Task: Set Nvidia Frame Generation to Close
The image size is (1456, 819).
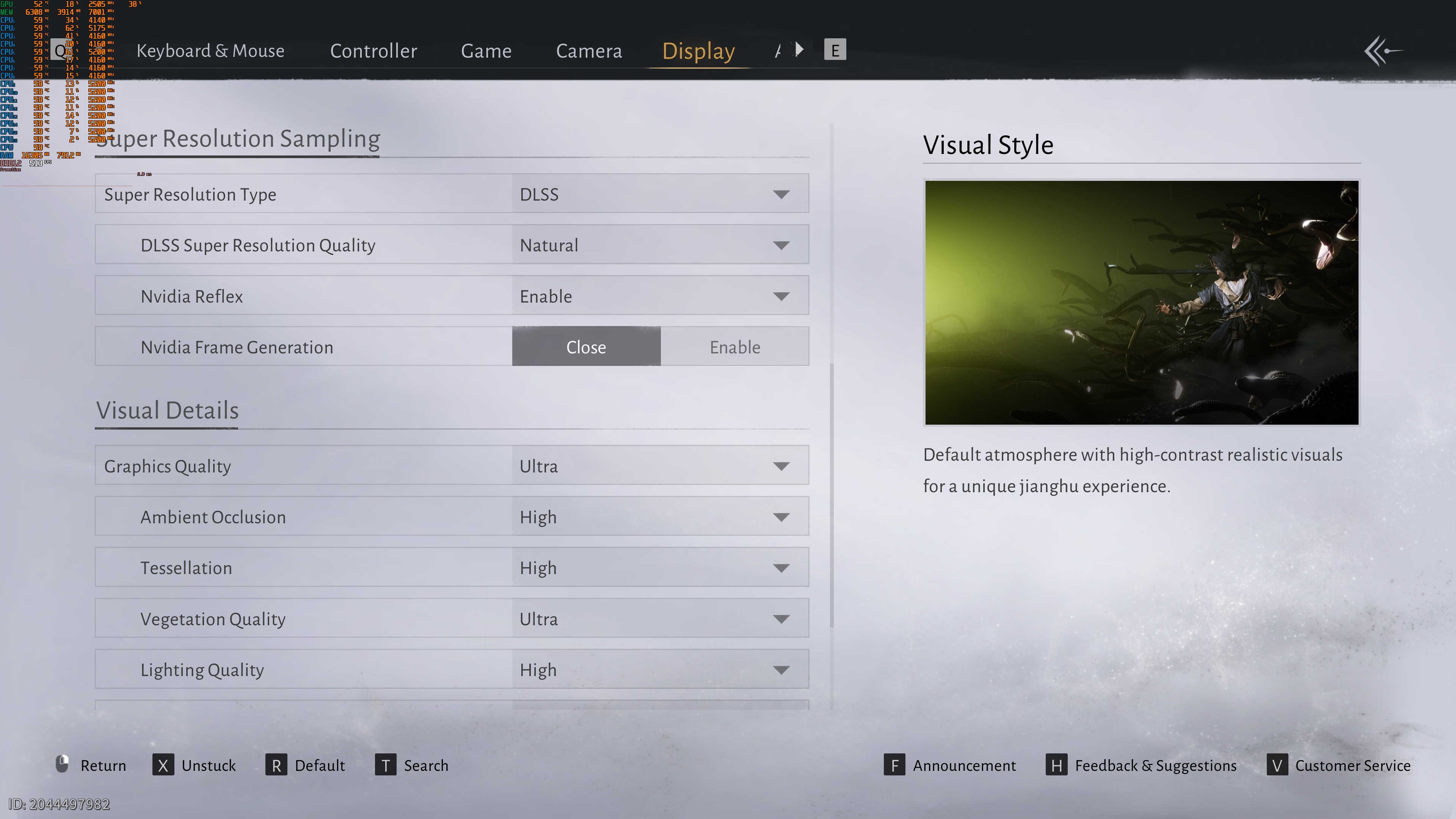Action: [586, 347]
